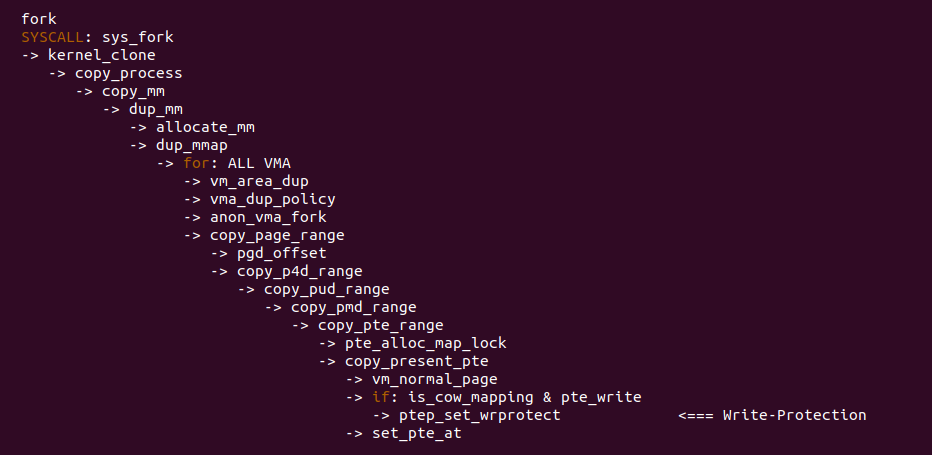
Task: Click the anon_vma_fork entry
Action: 268,217
